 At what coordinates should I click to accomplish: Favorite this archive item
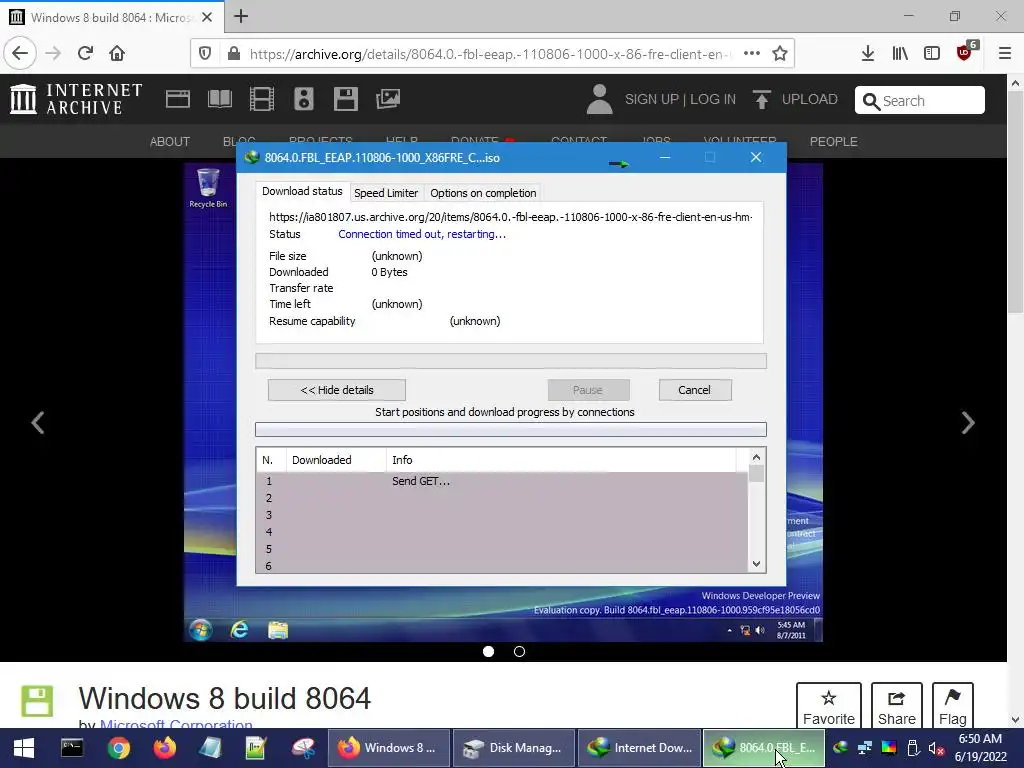tap(829, 707)
